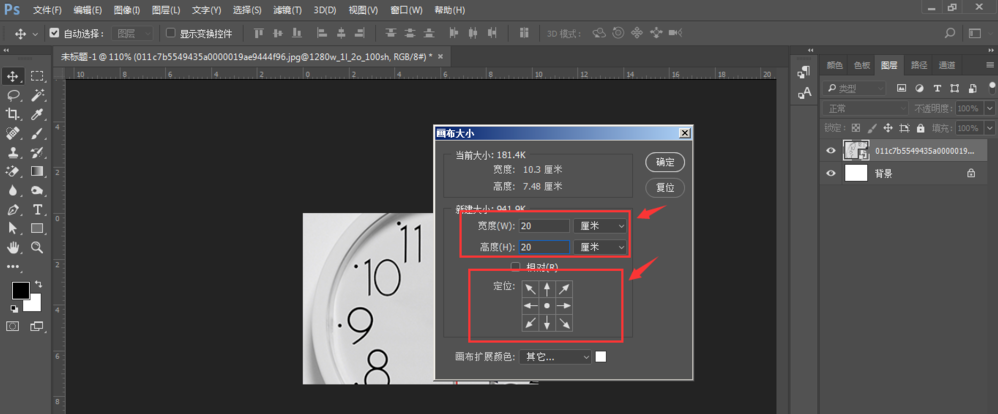Set anchor to center dot

tap(547, 306)
